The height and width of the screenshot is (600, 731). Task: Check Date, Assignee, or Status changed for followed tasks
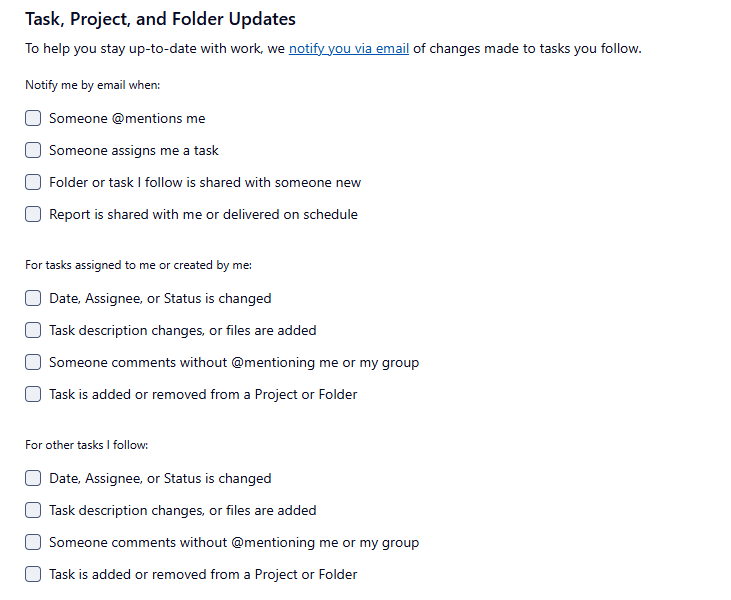33,478
